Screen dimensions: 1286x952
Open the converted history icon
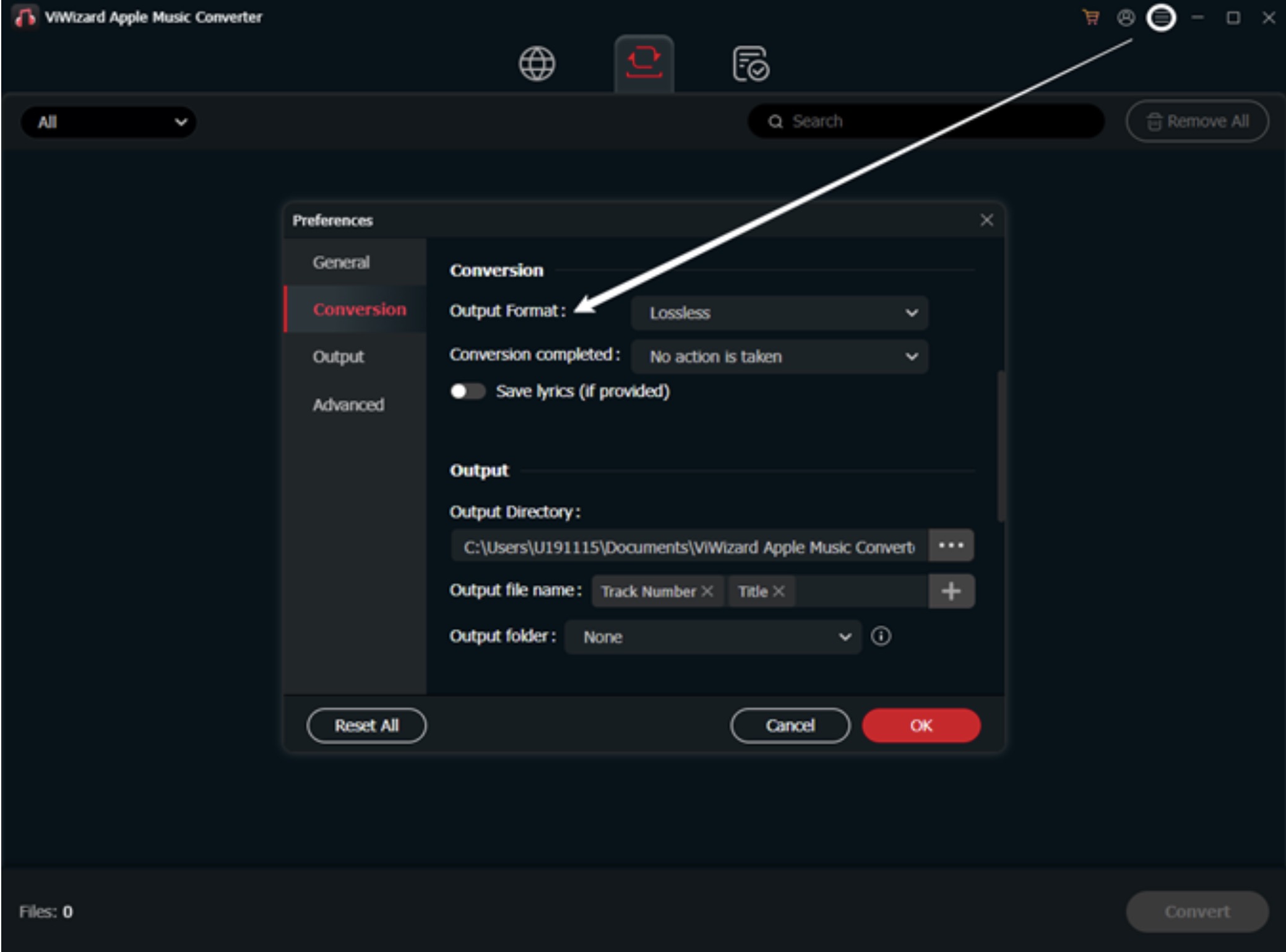point(751,64)
